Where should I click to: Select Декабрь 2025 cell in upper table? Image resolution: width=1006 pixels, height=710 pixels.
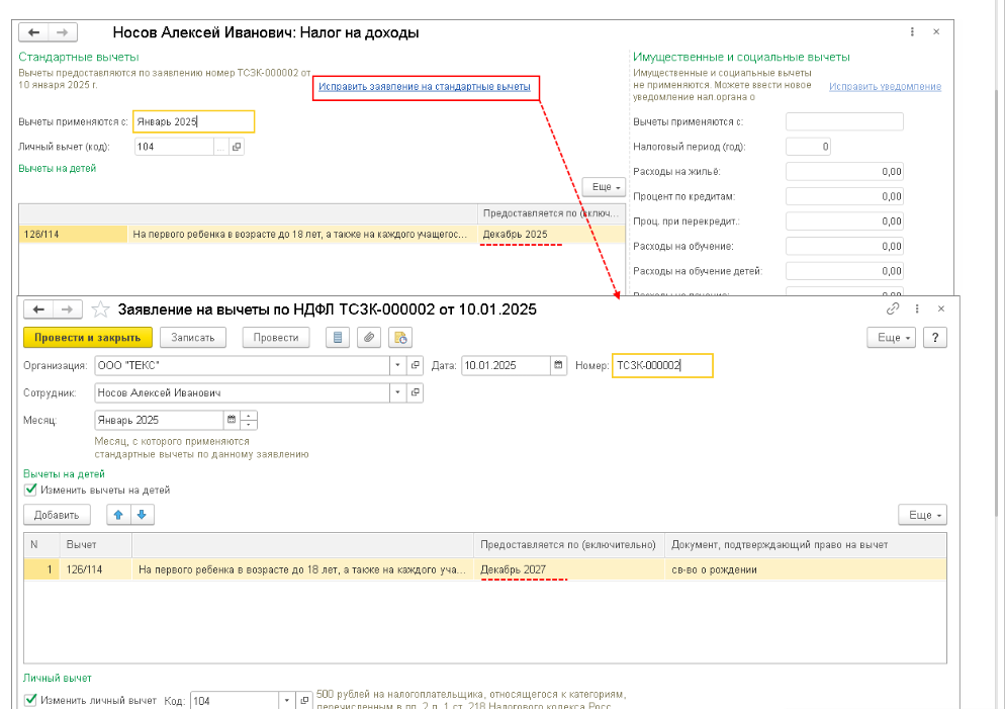coord(551,234)
